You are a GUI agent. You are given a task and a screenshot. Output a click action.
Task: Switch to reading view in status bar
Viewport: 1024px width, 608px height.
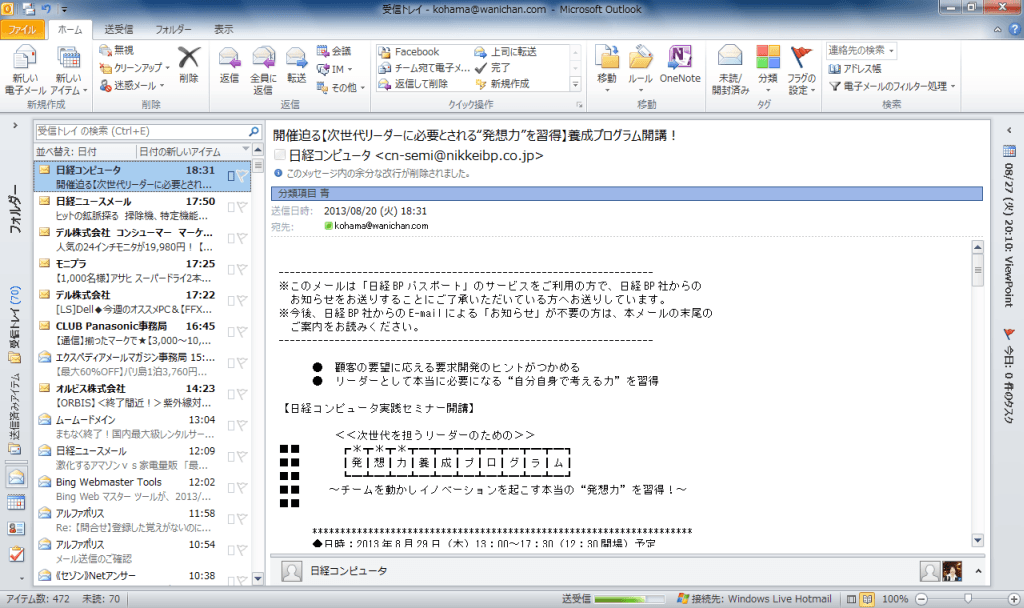867,599
